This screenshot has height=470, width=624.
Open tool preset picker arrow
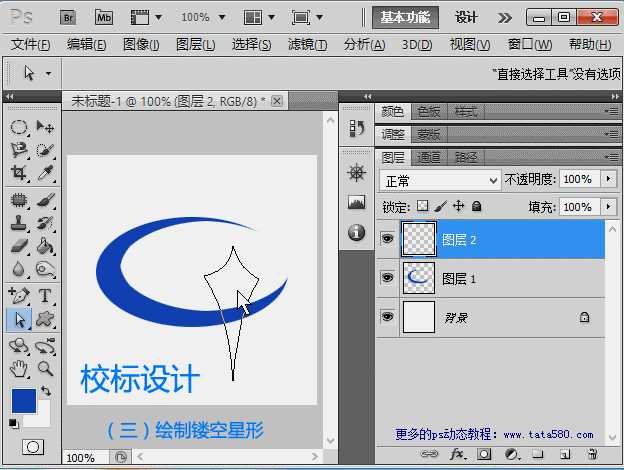pos(49,74)
